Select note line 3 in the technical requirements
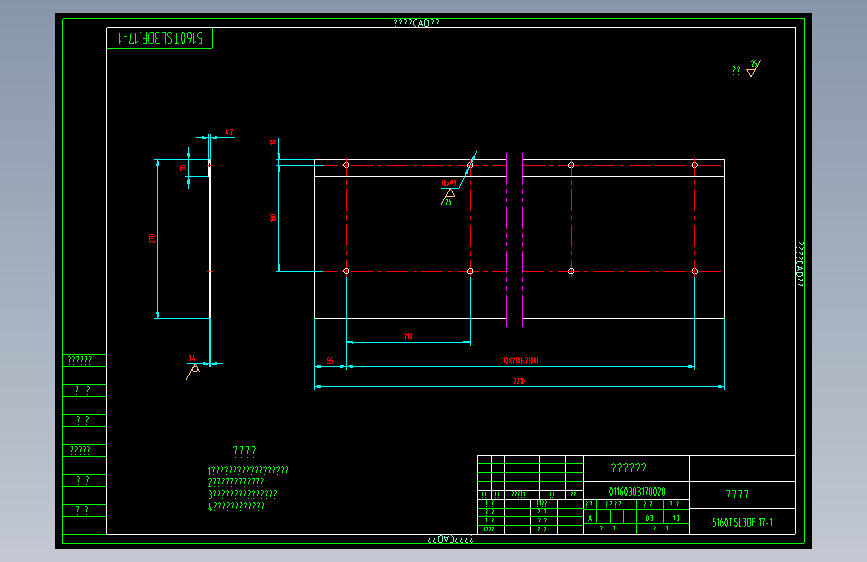Screen dimensions: 867x562 point(243,494)
